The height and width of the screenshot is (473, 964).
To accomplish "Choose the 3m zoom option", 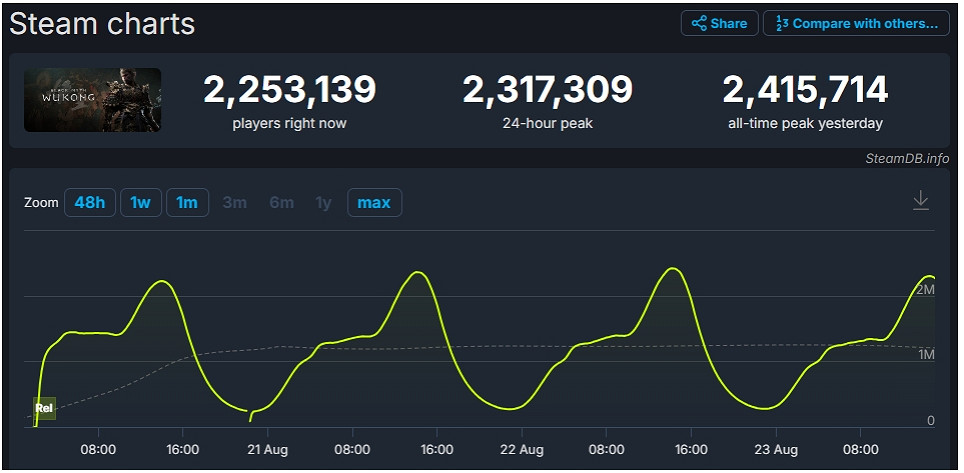I will coord(235,203).
